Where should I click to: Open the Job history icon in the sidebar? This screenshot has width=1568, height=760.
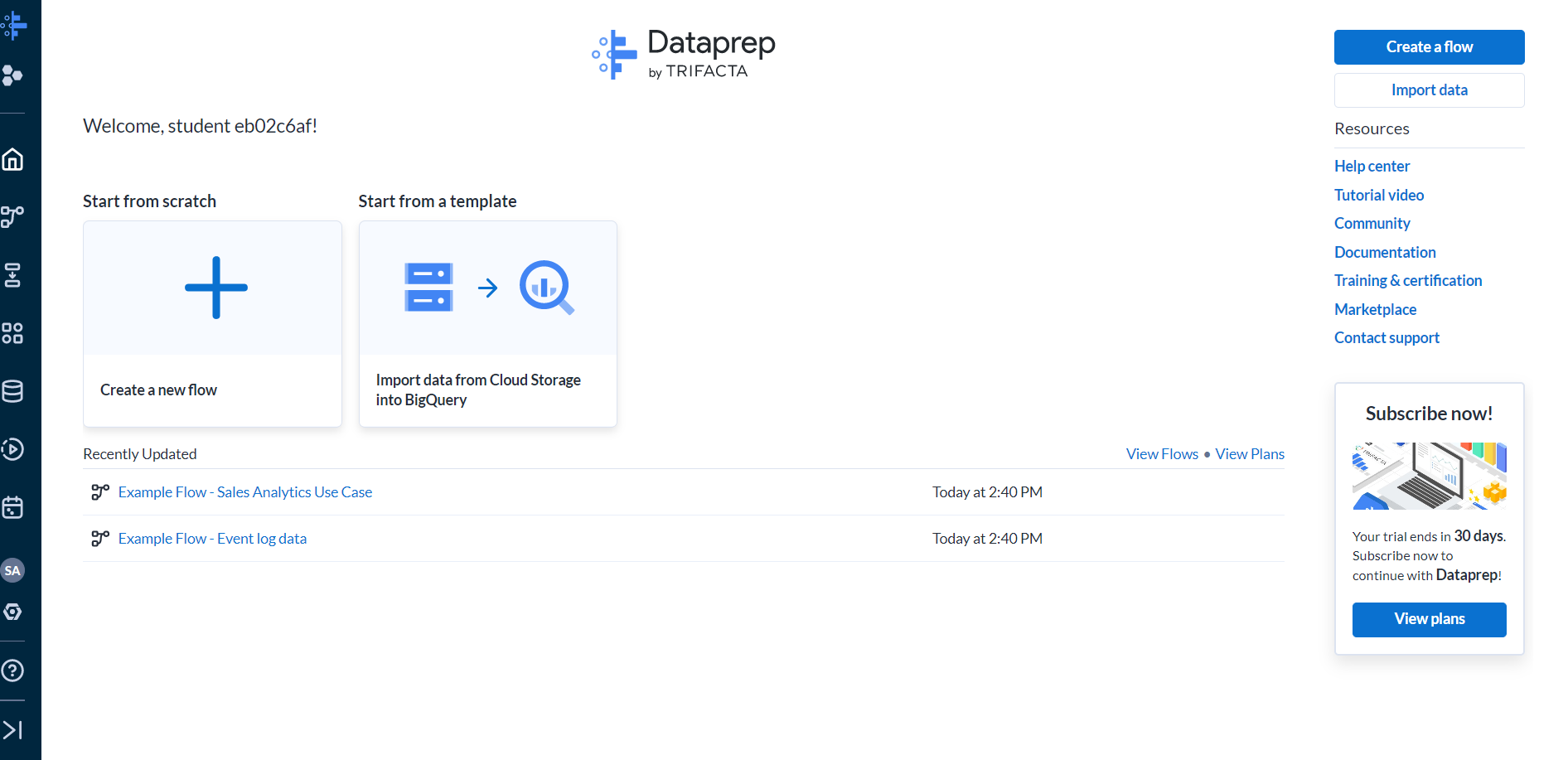click(x=12, y=449)
